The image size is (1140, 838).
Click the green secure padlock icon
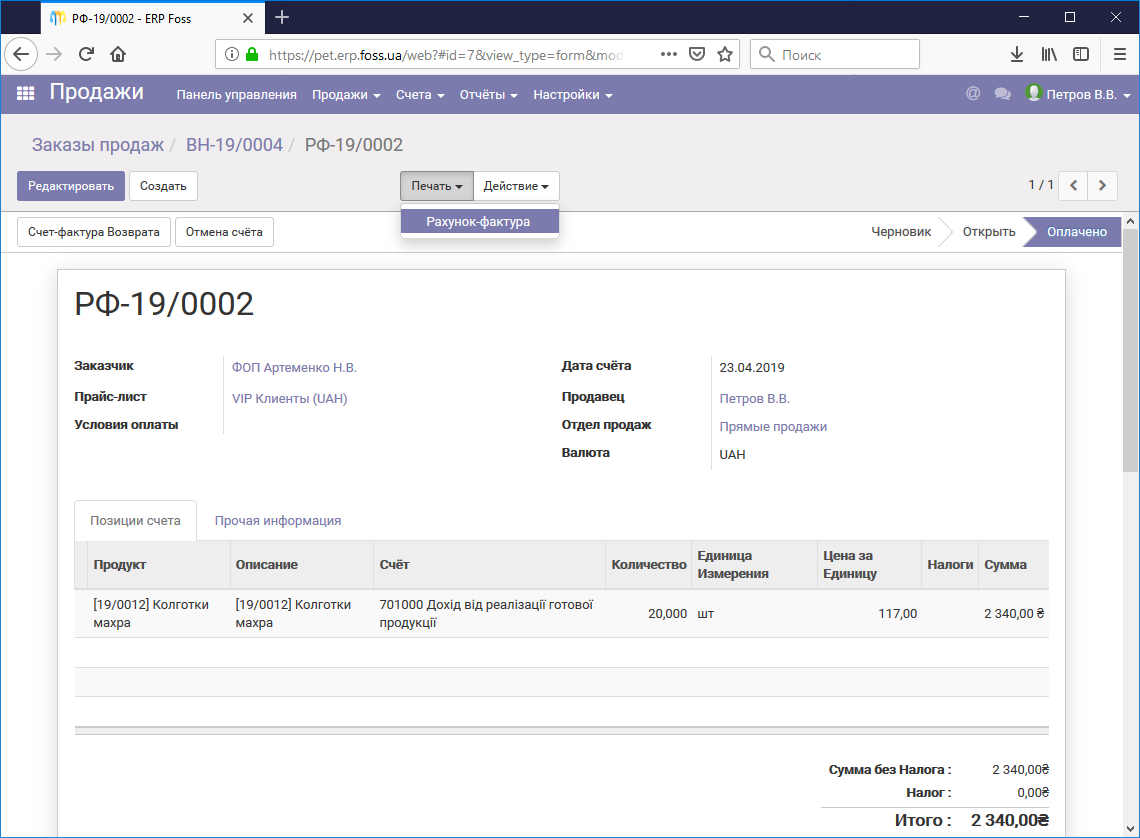click(x=252, y=54)
